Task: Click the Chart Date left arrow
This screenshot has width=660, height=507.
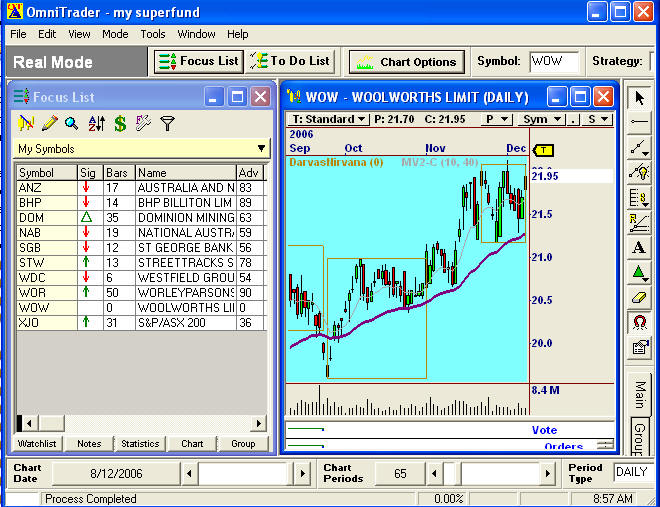Action: tap(189, 474)
